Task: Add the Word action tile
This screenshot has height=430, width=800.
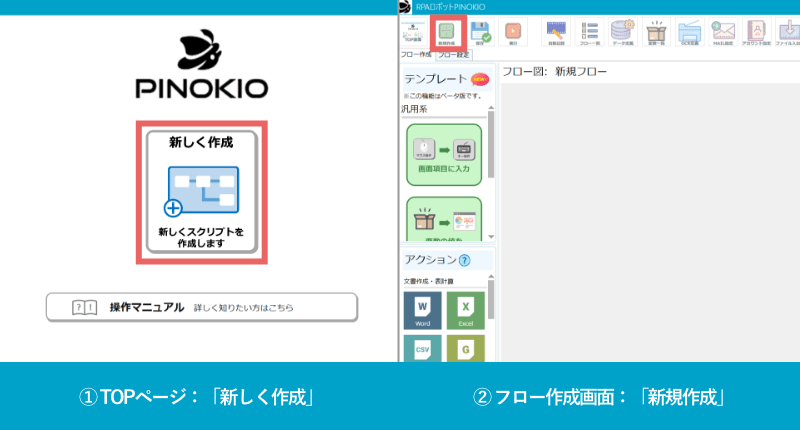Action: pos(422,311)
